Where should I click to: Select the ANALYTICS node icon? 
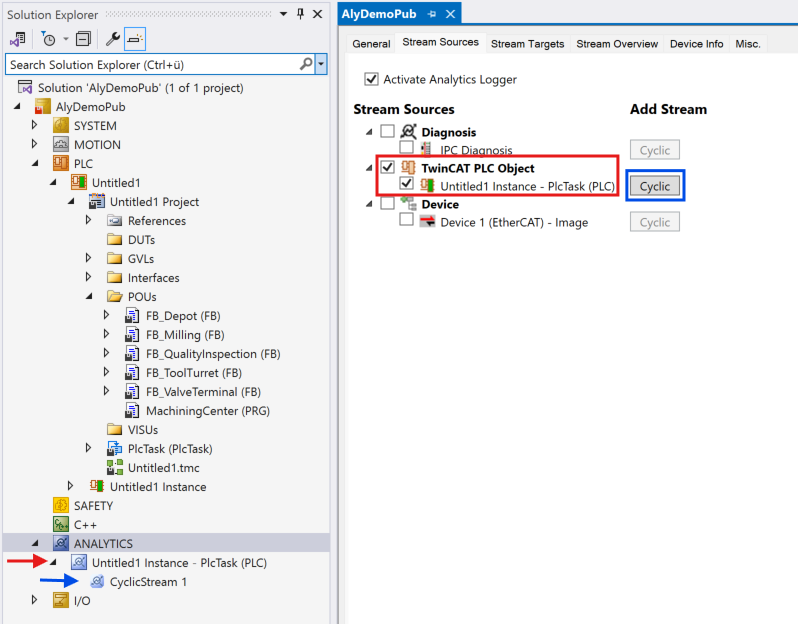[60, 543]
